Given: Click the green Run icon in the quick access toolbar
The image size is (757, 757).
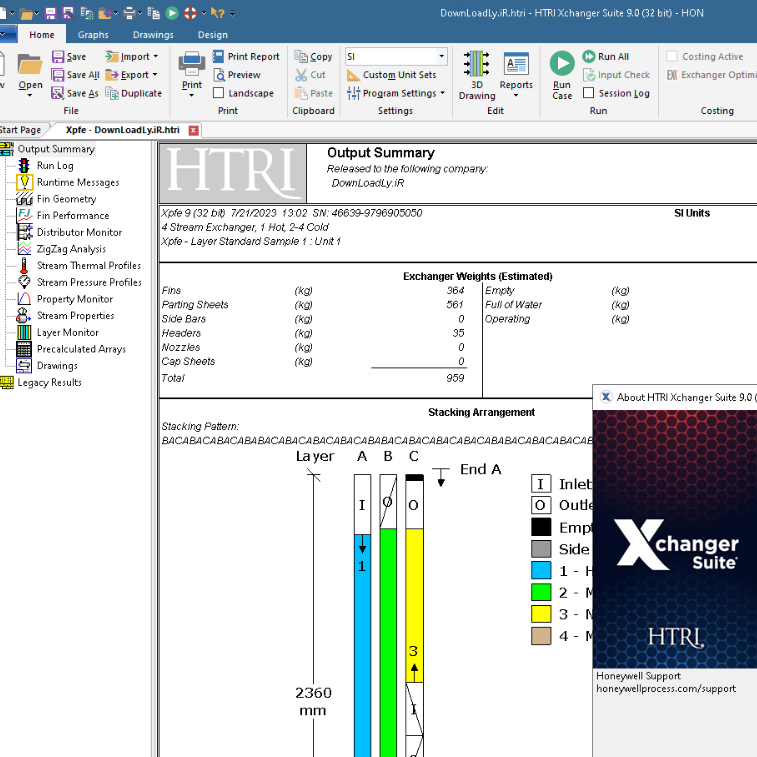Looking at the screenshot, I should pyautogui.click(x=172, y=13).
